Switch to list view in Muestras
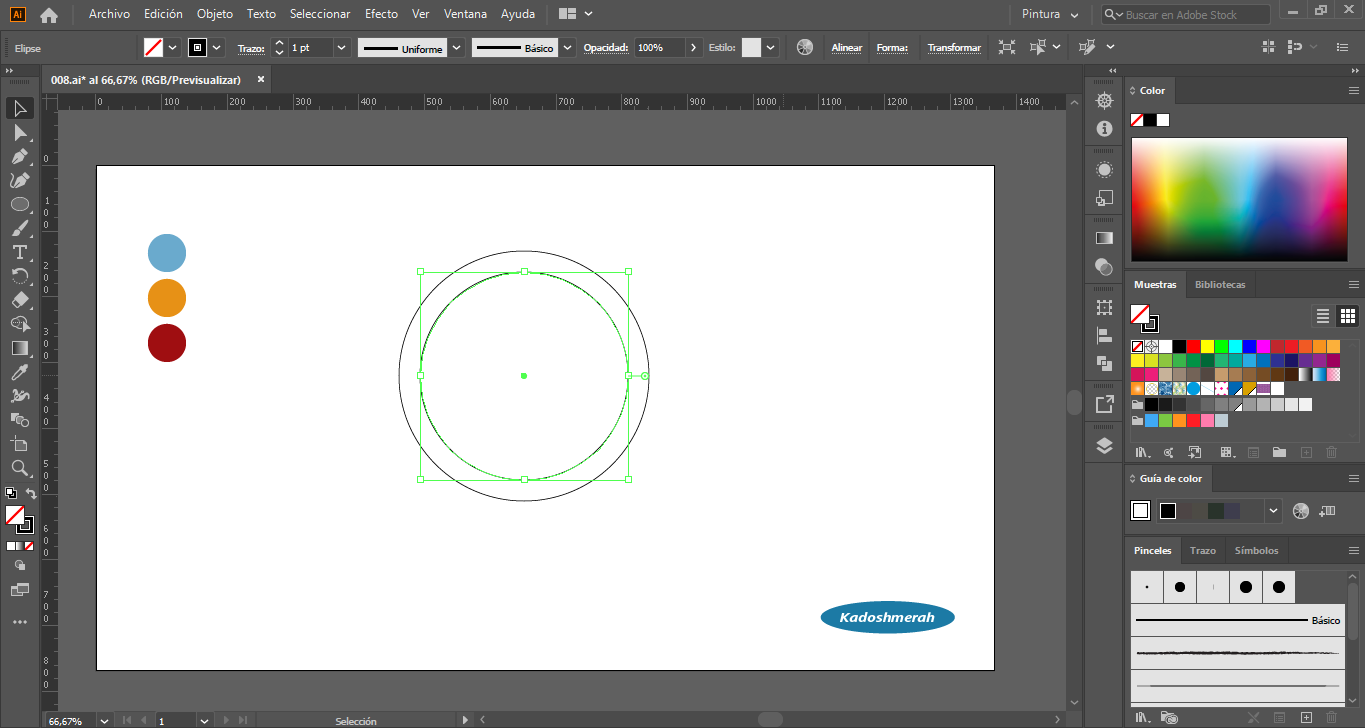The image size is (1365, 728). click(1323, 316)
